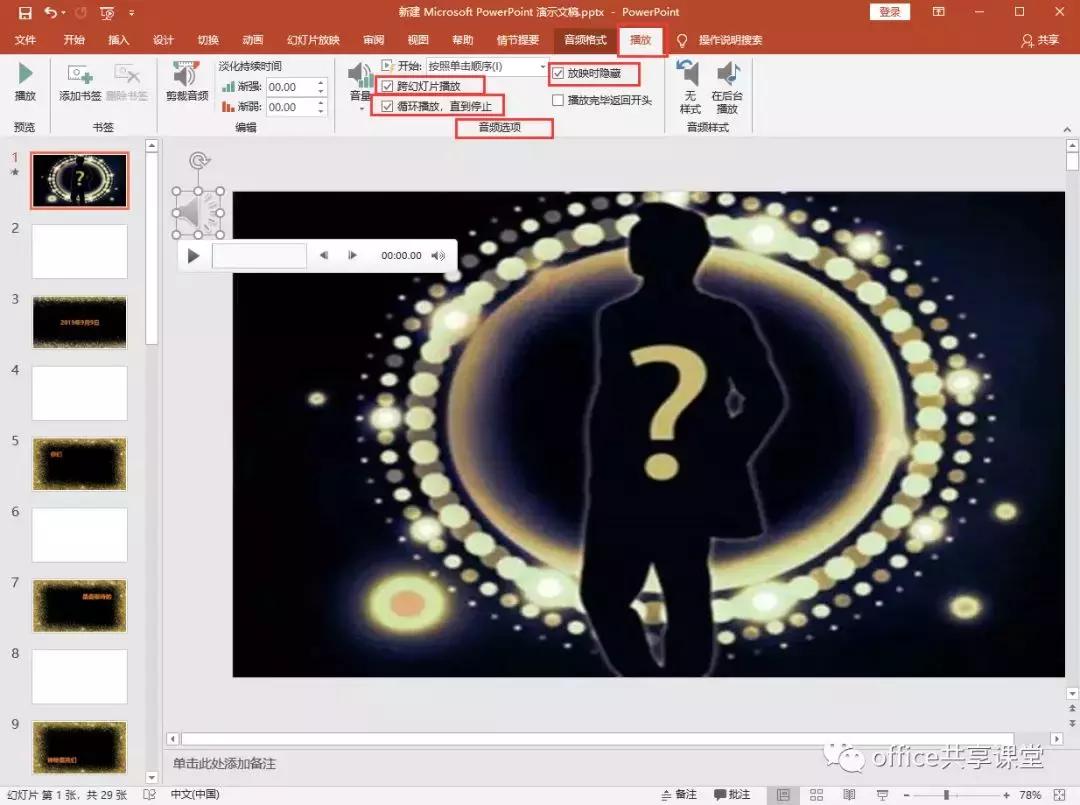Switch to the 设计 ribbon tab
Image resolution: width=1080 pixels, height=805 pixels.
click(163, 40)
